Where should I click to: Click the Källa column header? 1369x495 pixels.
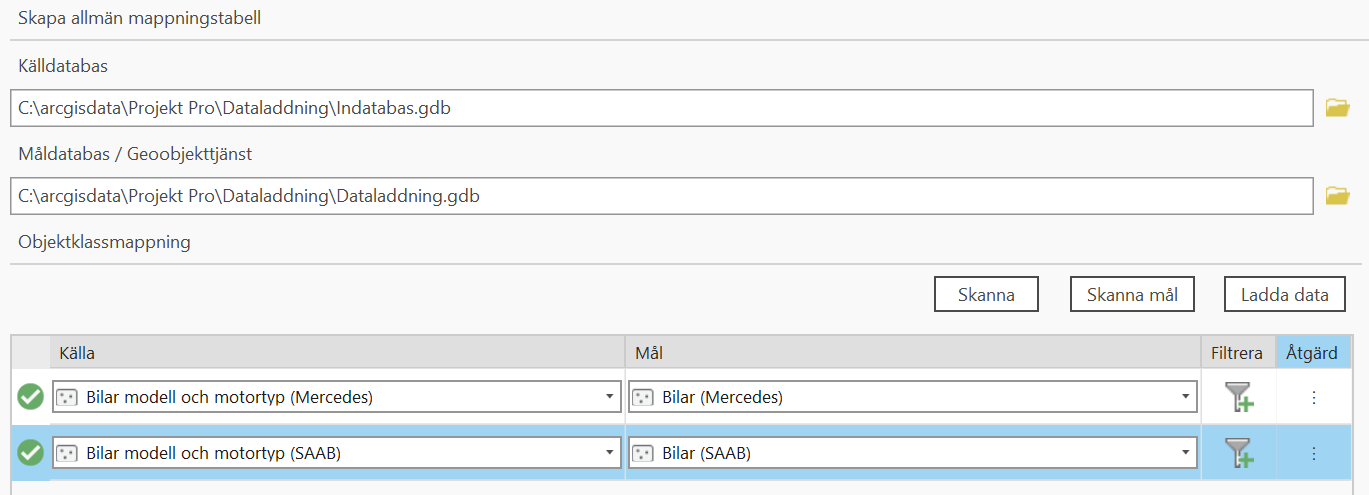337,353
